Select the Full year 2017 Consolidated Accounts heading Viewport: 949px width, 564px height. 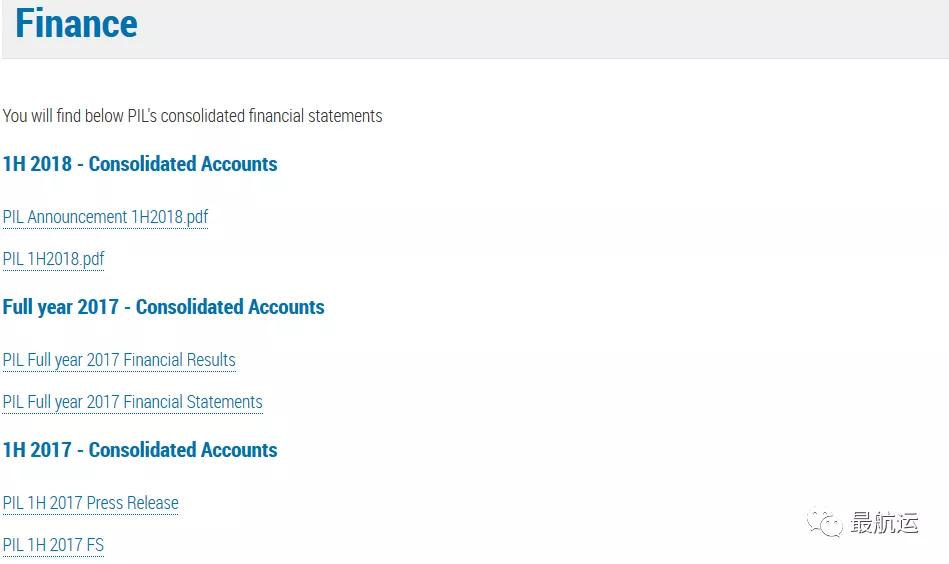point(163,307)
